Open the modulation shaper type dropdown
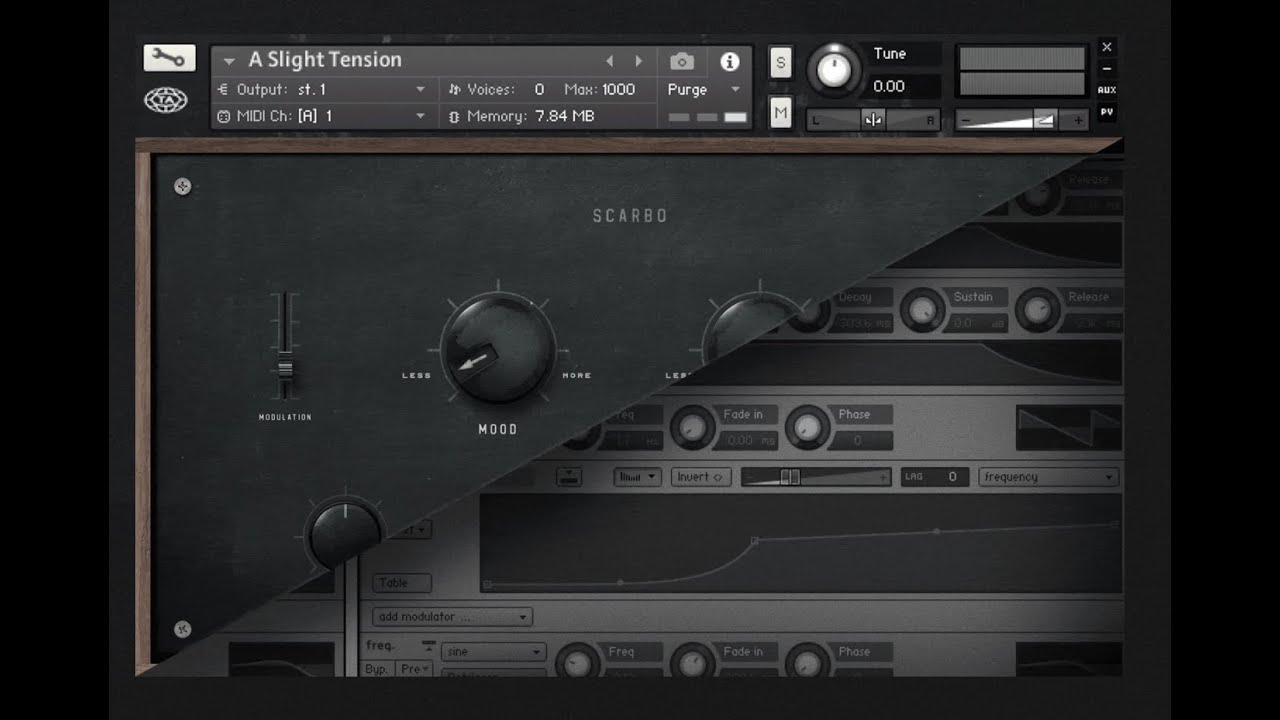Viewport: 1280px width, 720px height. [638, 477]
